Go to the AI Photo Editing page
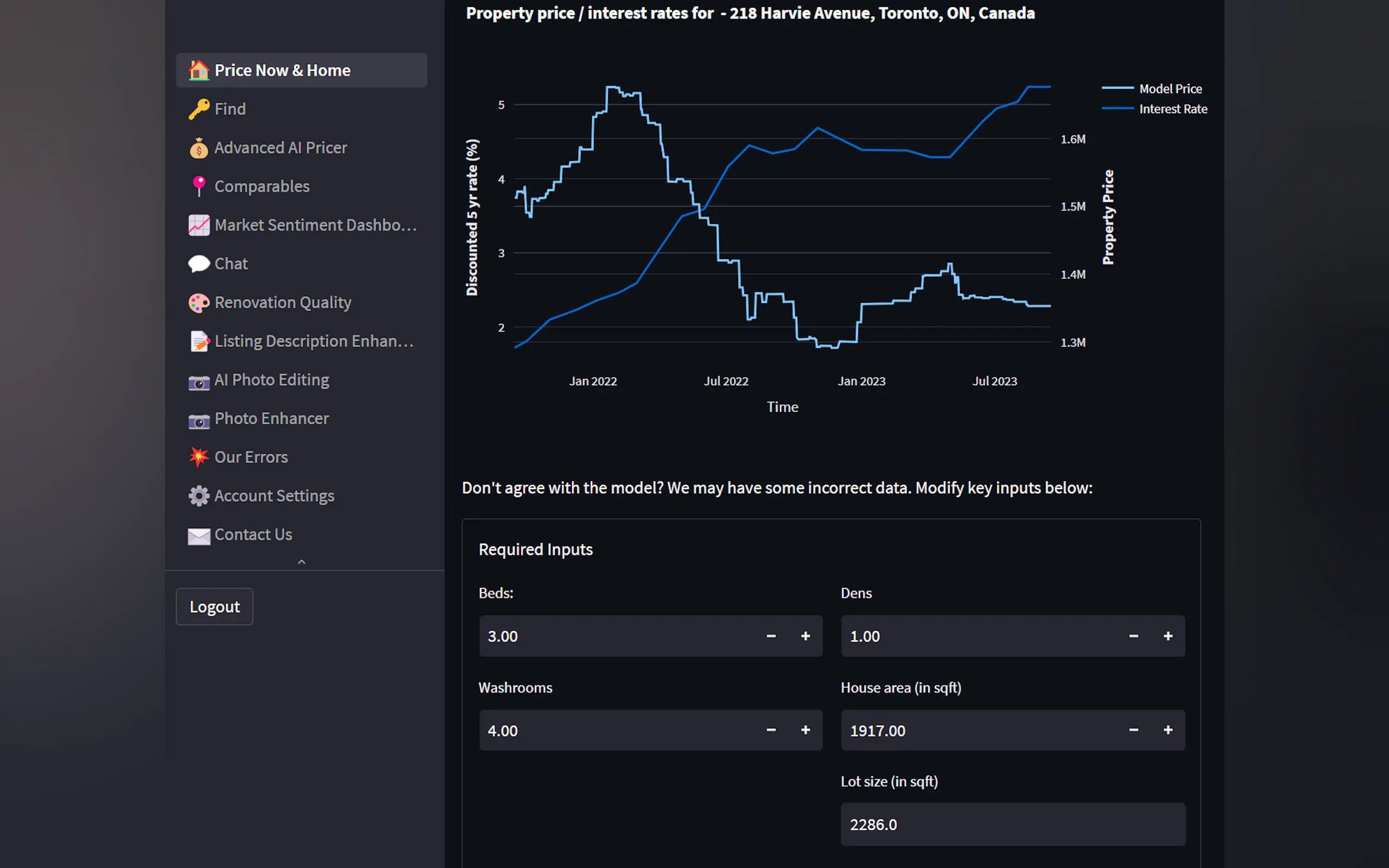This screenshot has height=868, width=1389. coord(272,380)
